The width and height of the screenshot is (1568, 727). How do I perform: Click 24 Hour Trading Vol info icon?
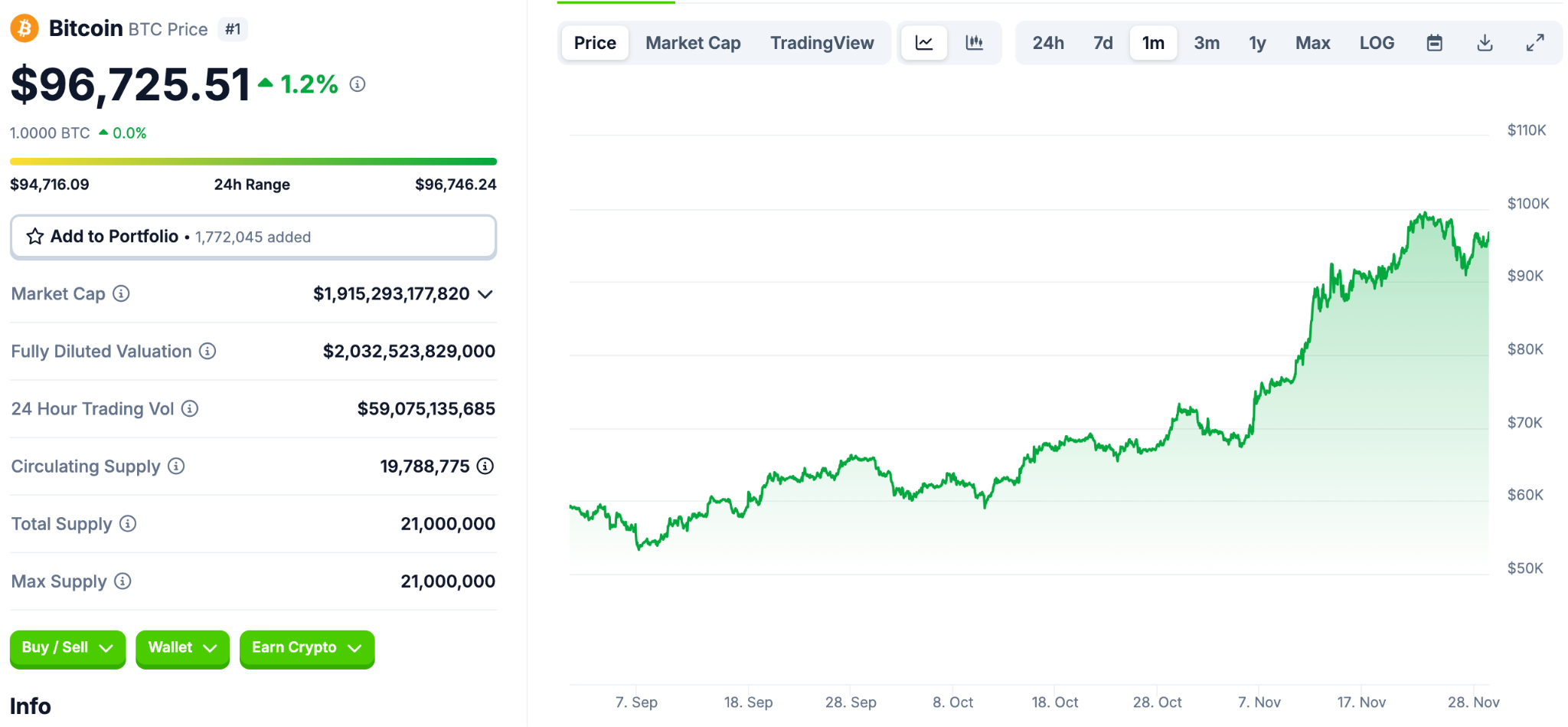(190, 408)
